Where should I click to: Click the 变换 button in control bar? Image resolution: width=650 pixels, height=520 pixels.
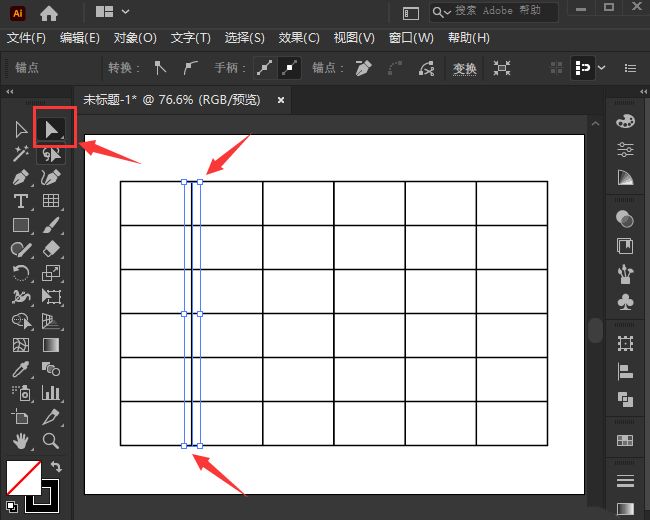(464, 68)
